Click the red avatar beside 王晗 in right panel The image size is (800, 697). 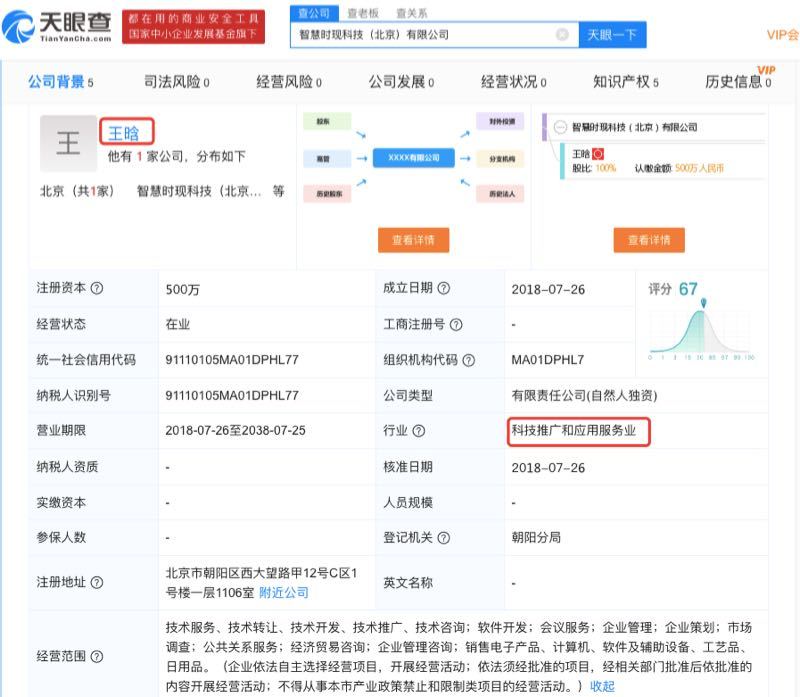(x=598, y=155)
